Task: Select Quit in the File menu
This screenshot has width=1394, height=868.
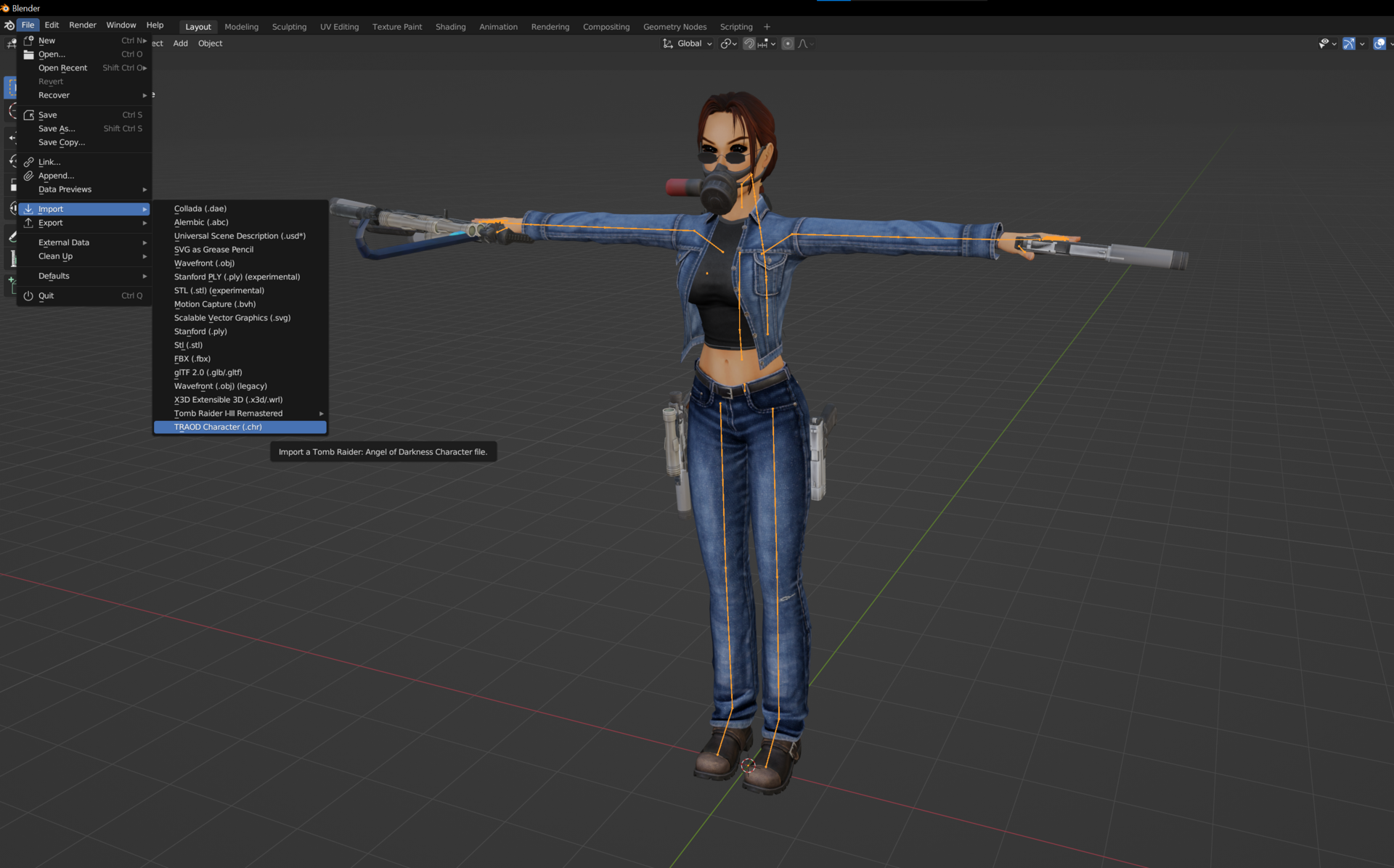Action: point(84,295)
